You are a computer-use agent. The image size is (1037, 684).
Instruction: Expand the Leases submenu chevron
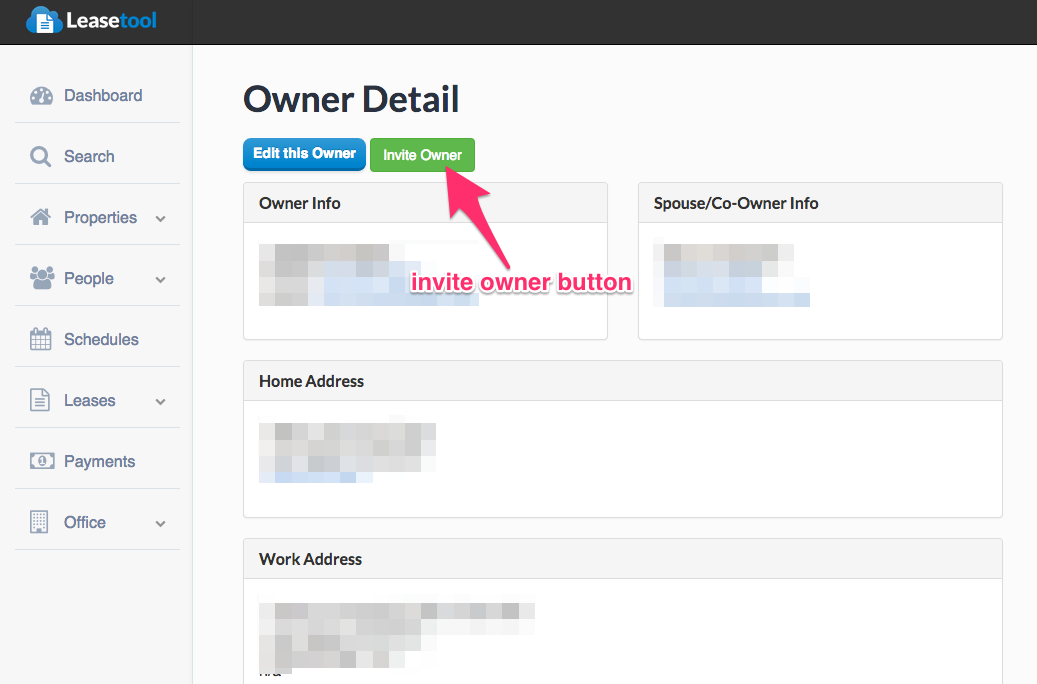click(x=160, y=402)
